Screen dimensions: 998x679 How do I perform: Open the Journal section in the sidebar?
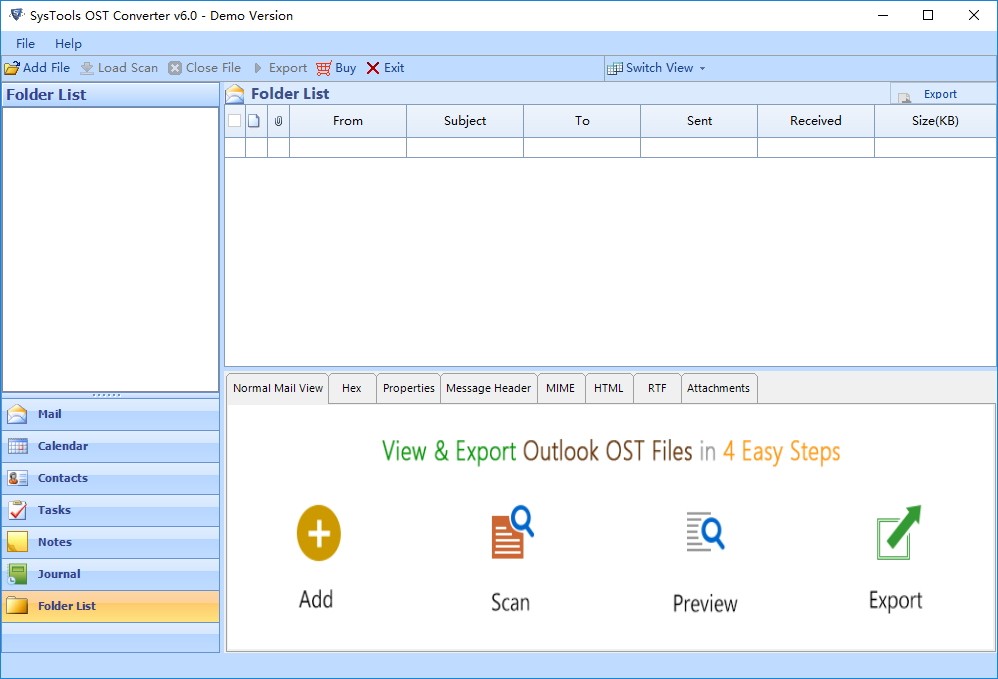tap(111, 574)
